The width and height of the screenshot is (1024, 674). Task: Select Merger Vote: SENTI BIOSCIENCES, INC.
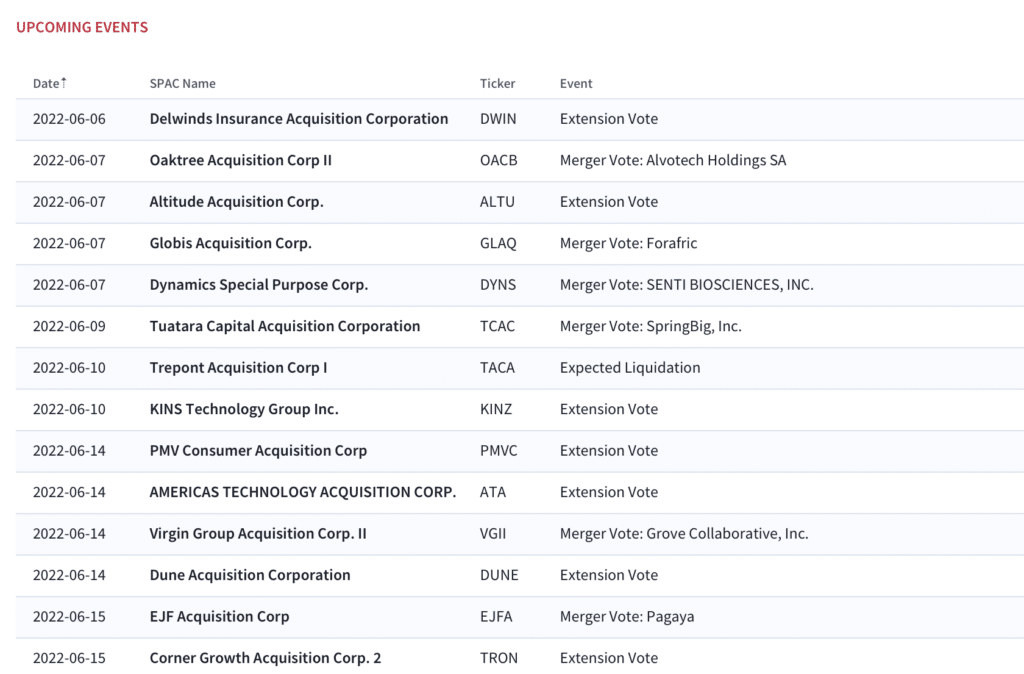[686, 285]
